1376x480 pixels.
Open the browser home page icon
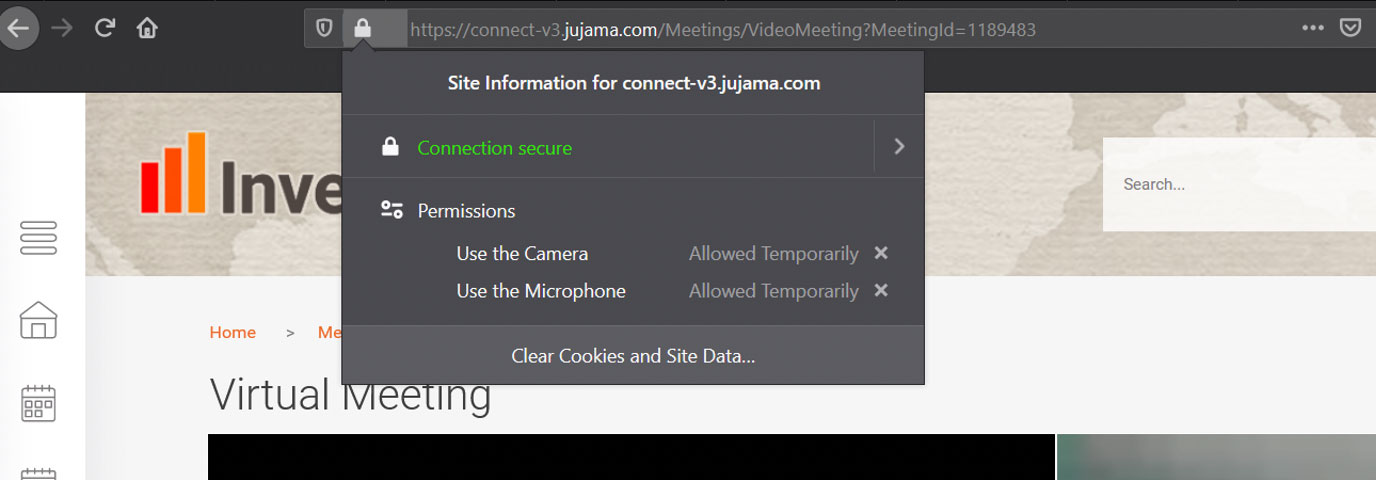147,28
